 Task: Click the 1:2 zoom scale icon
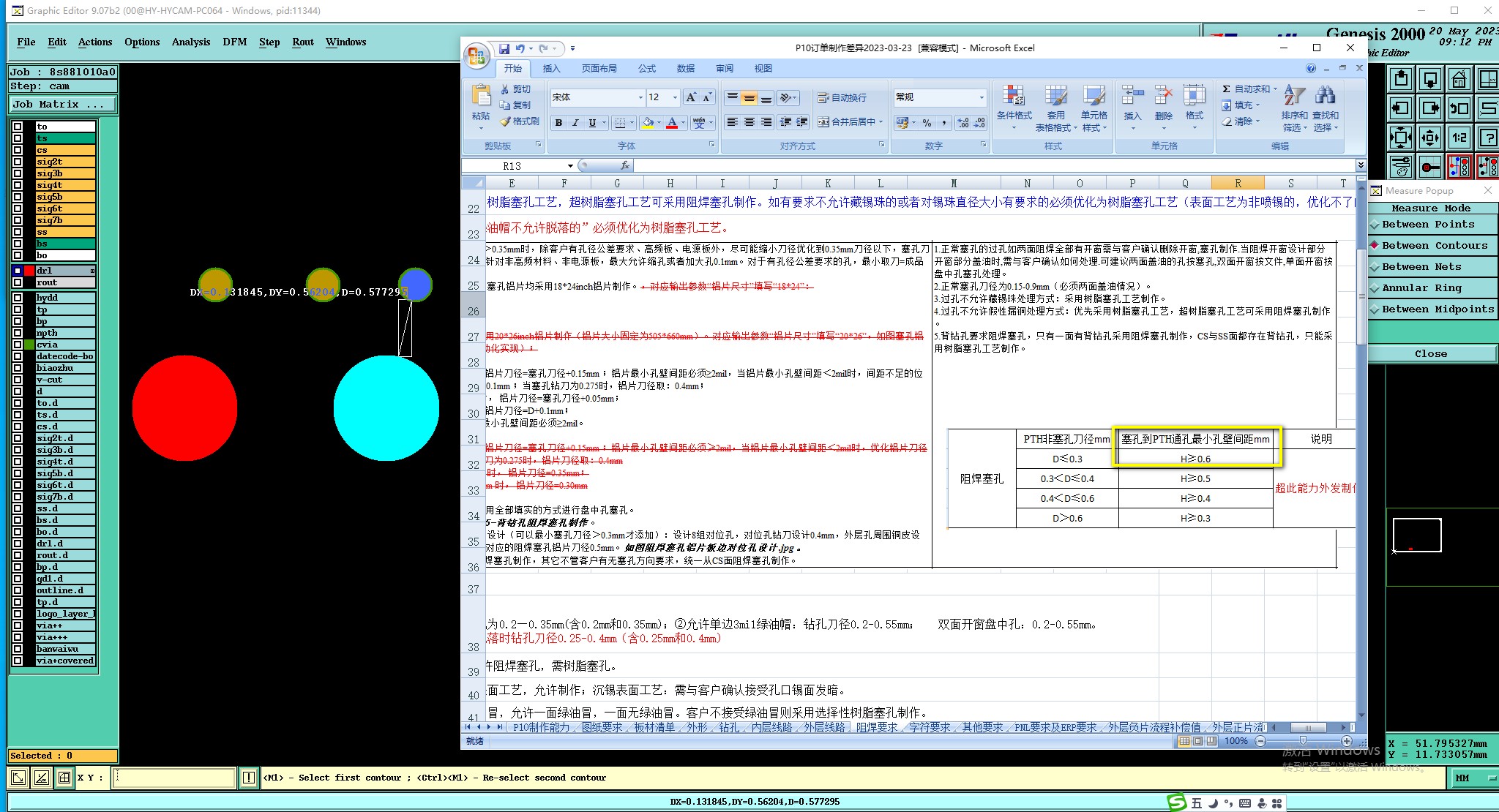tap(1459, 138)
